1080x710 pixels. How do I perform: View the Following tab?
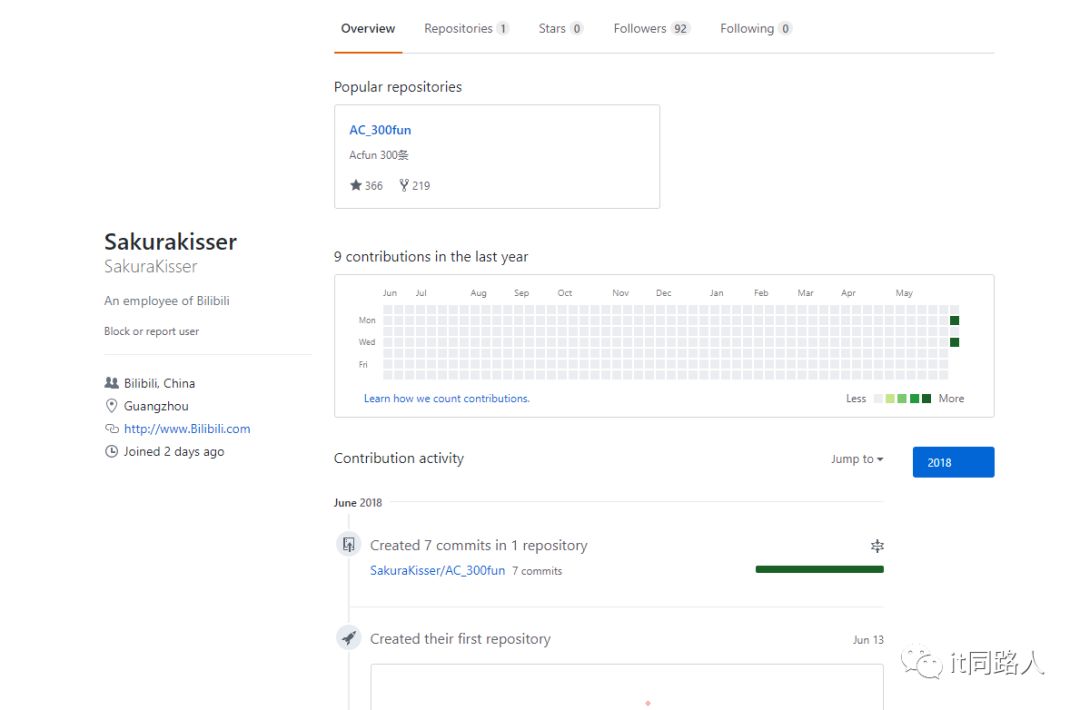click(756, 28)
